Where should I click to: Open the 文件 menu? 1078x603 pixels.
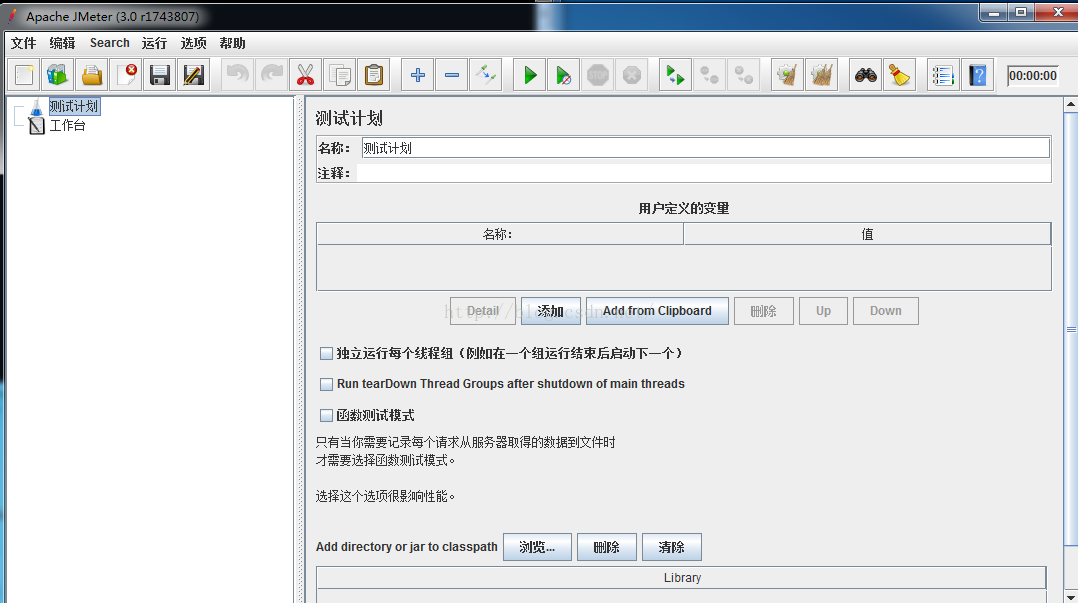[23, 43]
